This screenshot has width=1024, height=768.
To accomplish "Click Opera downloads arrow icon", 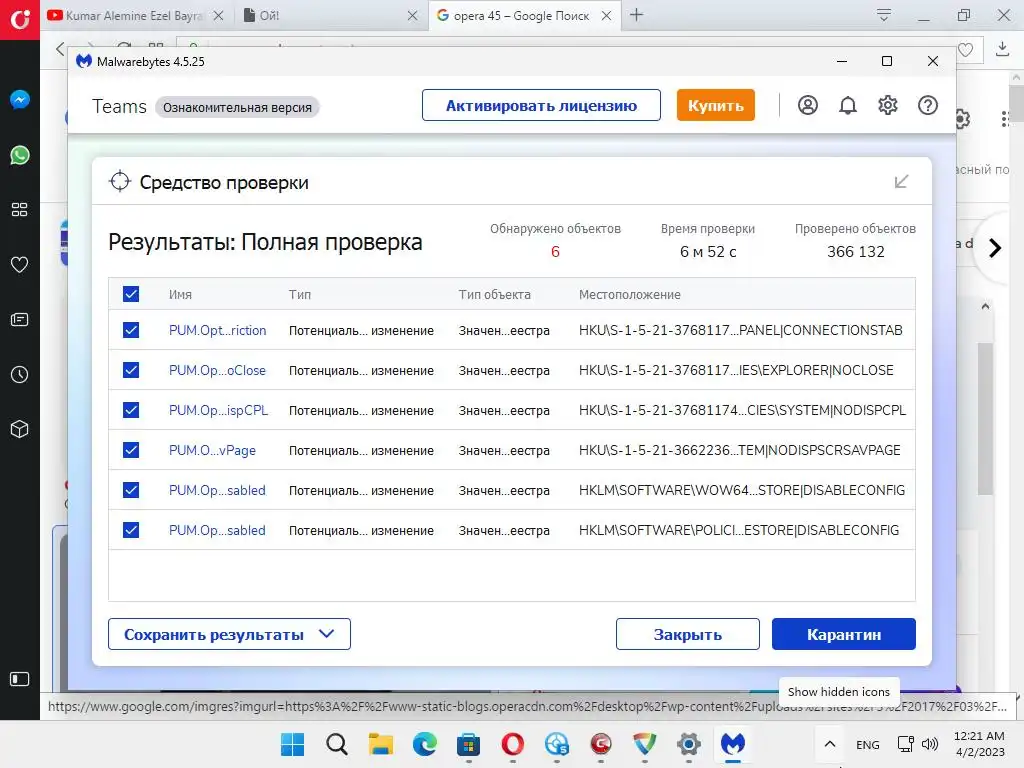I will click(1002, 49).
